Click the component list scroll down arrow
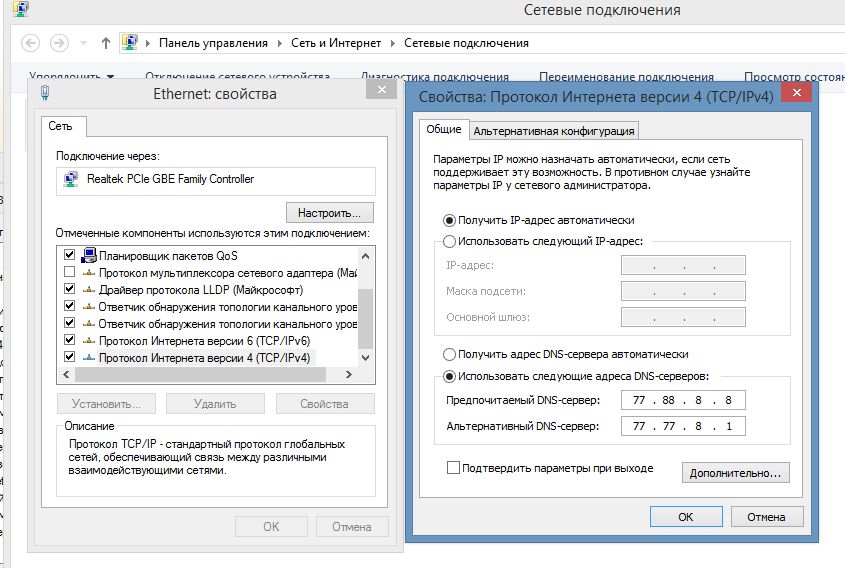The height and width of the screenshot is (568, 845). click(365, 358)
